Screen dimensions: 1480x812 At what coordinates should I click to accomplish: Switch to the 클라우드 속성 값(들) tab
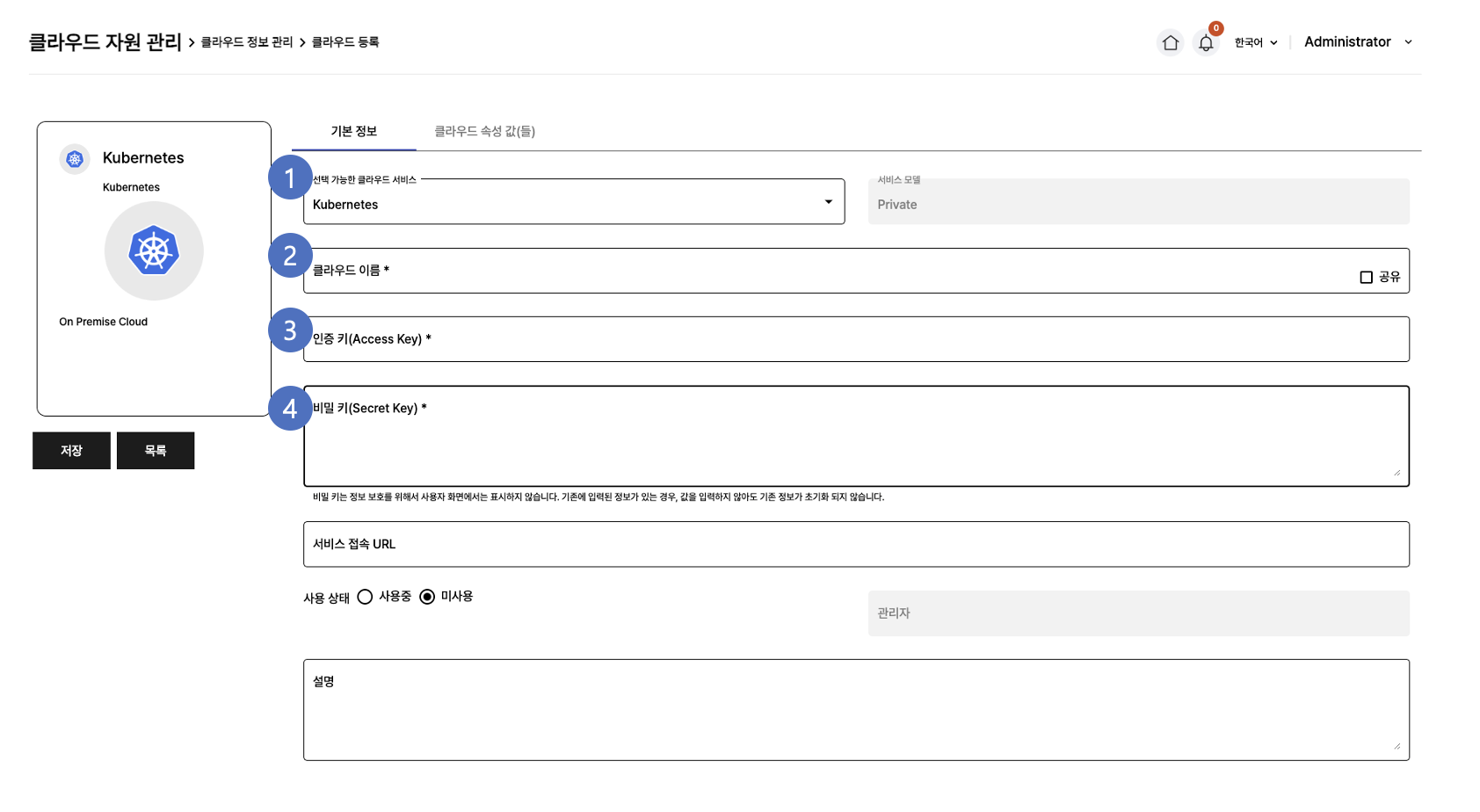(x=484, y=132)
